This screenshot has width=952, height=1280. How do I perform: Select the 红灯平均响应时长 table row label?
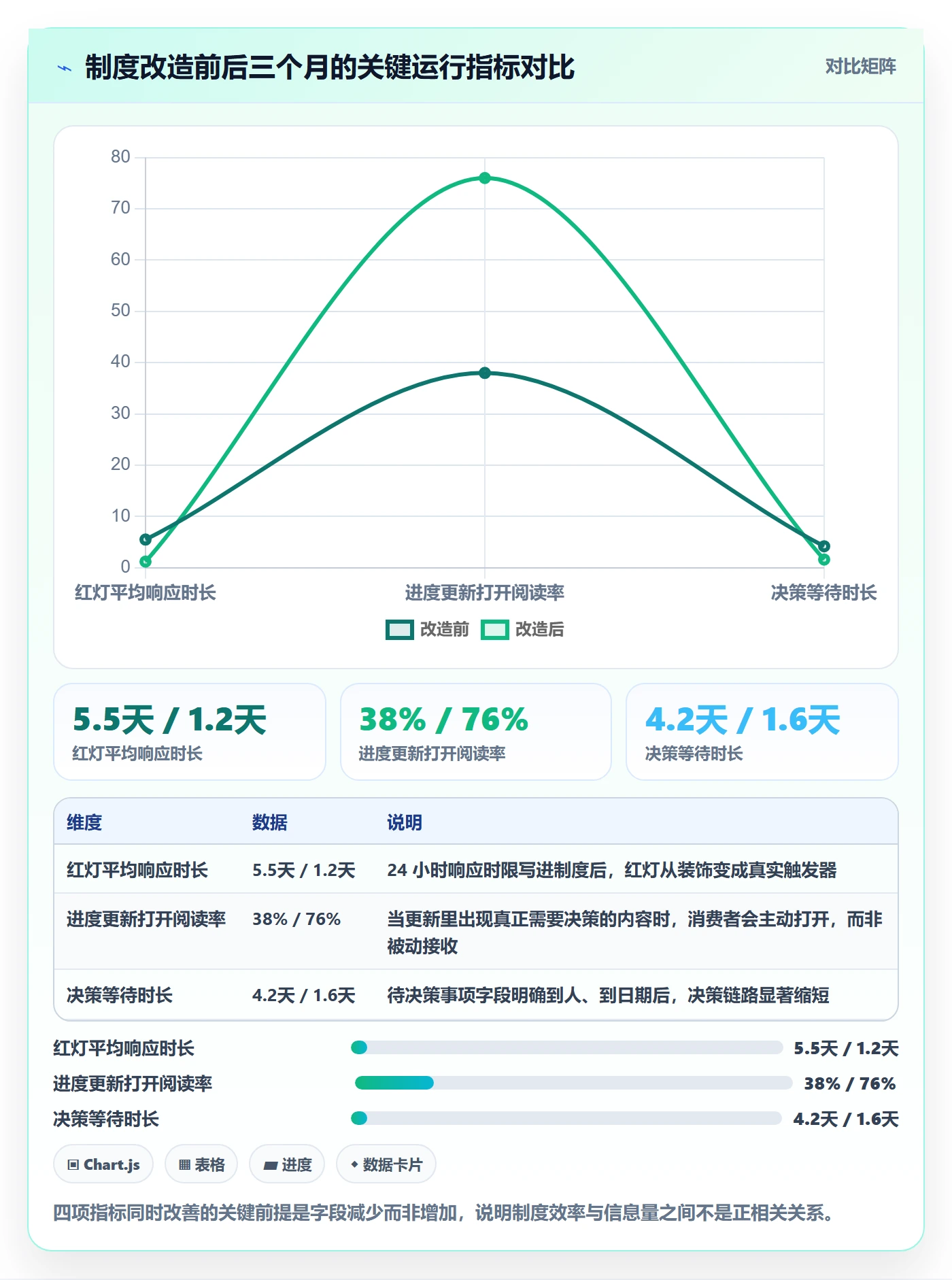click(137, 870)
